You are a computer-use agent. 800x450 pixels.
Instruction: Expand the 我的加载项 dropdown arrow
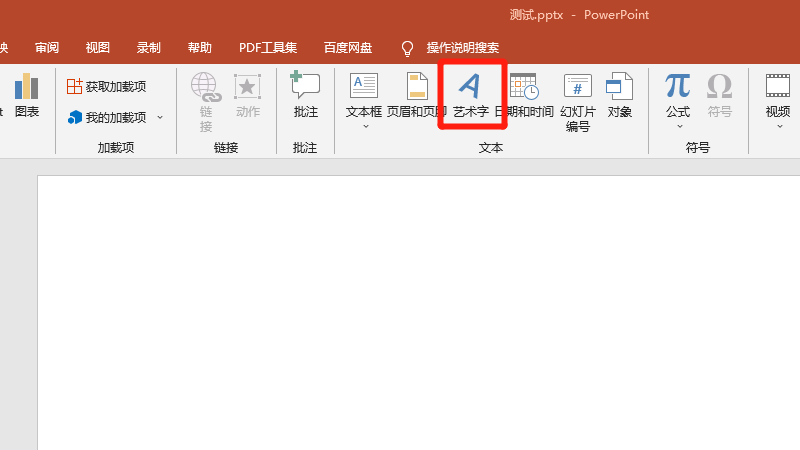point(160,117)
